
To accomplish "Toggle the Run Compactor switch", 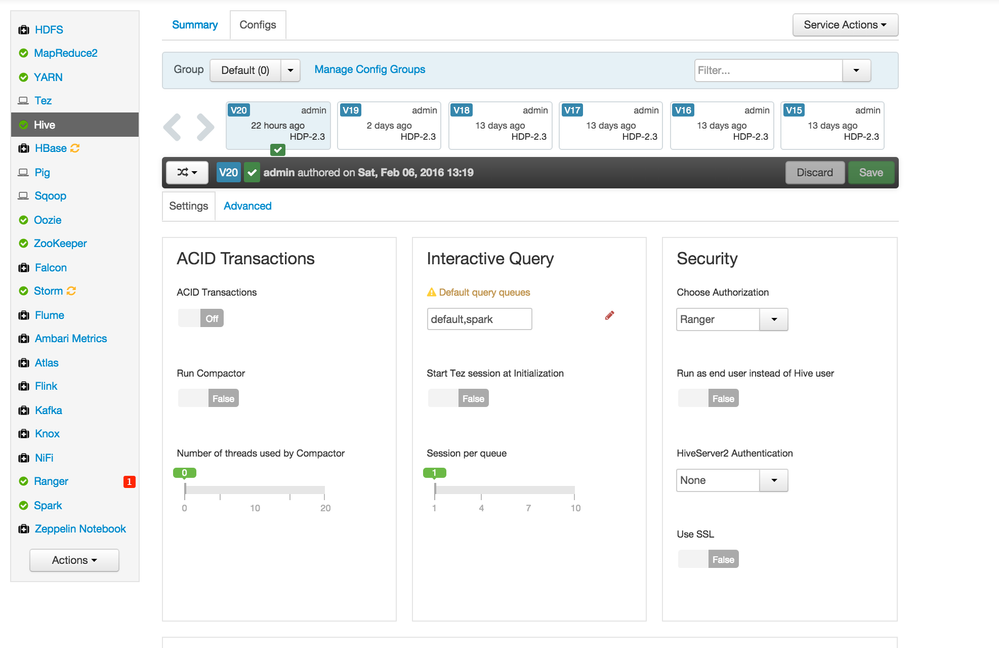I will (x=208, y=399).
